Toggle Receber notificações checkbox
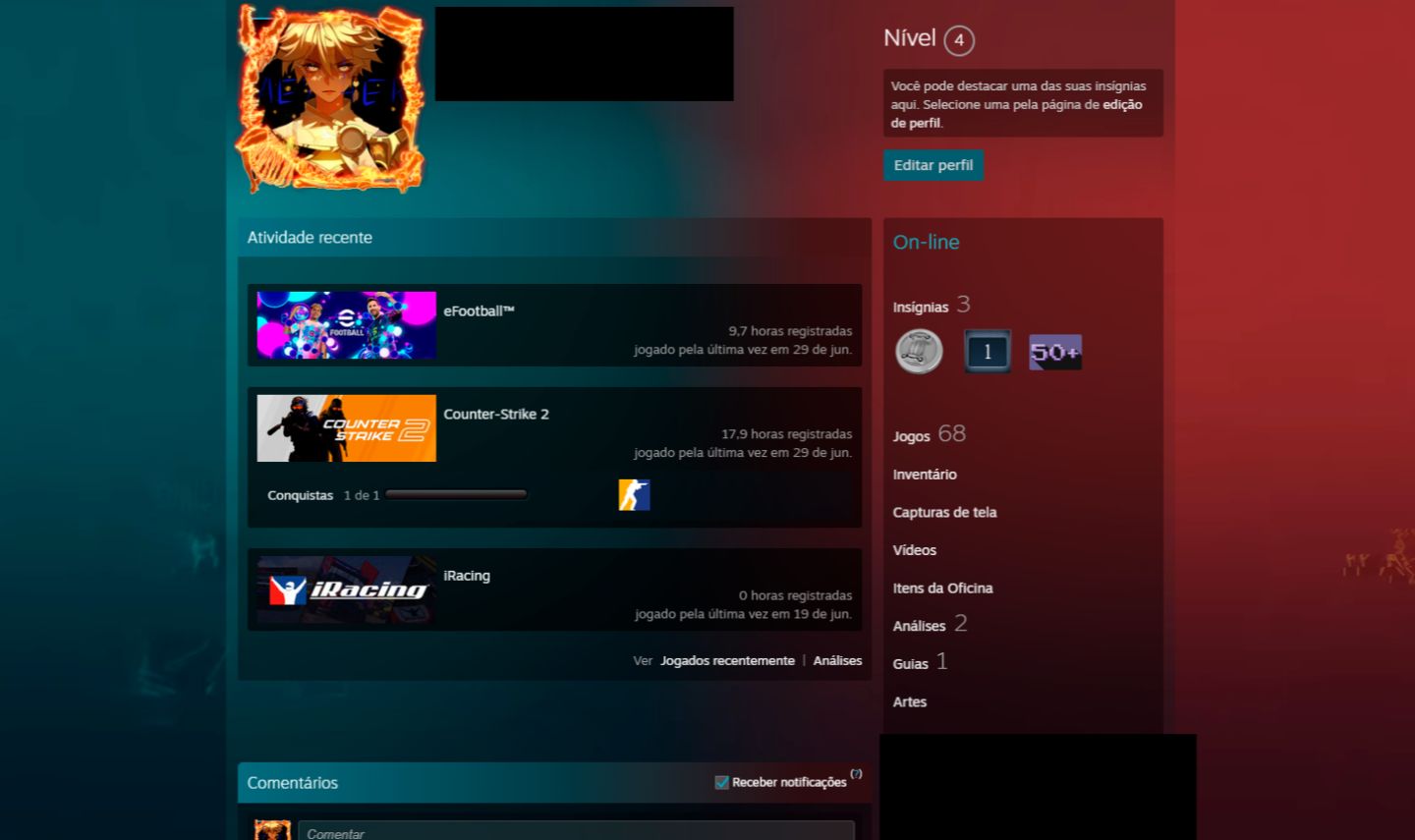The image size is (1415, 840). 722,782
